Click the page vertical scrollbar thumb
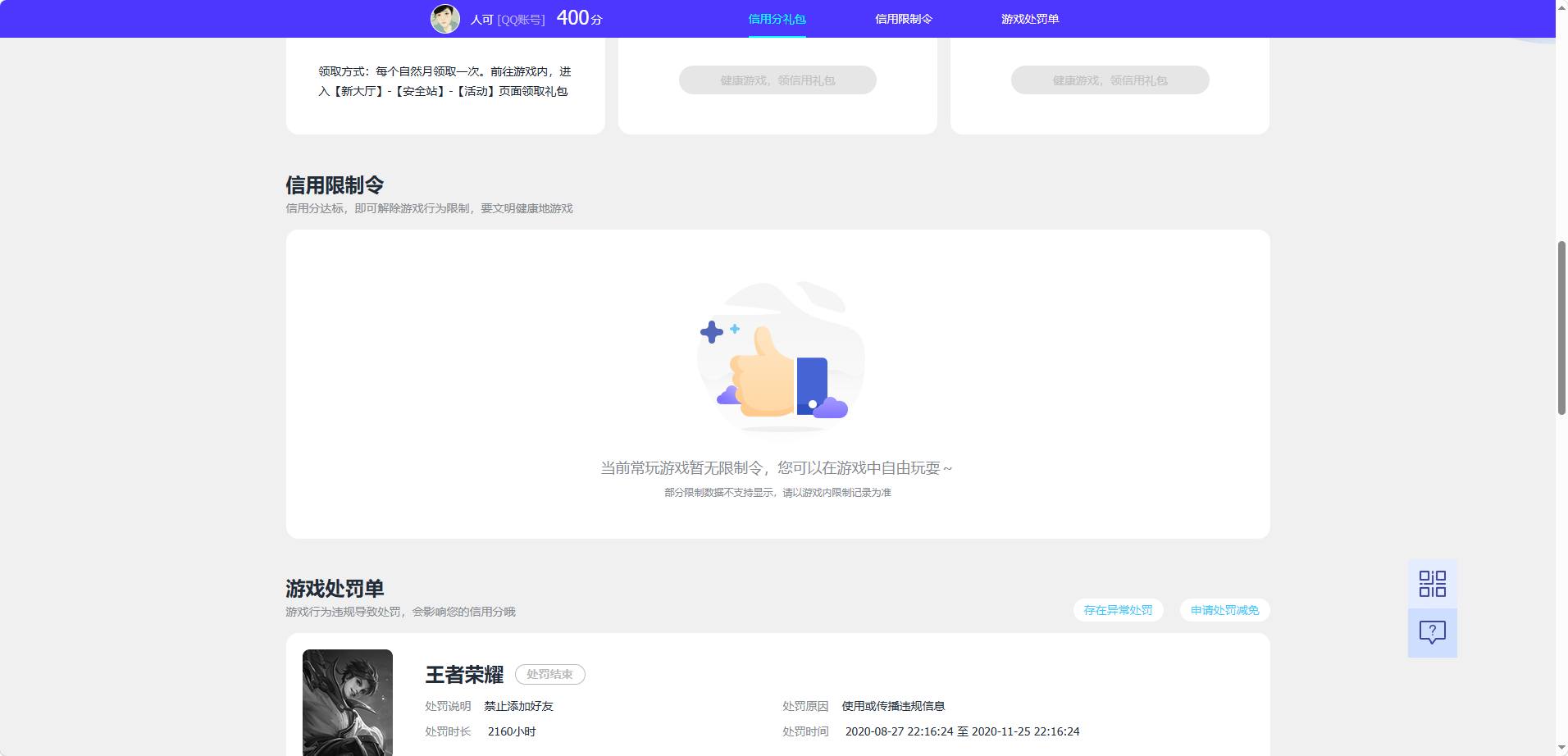 click(1561, 328)
